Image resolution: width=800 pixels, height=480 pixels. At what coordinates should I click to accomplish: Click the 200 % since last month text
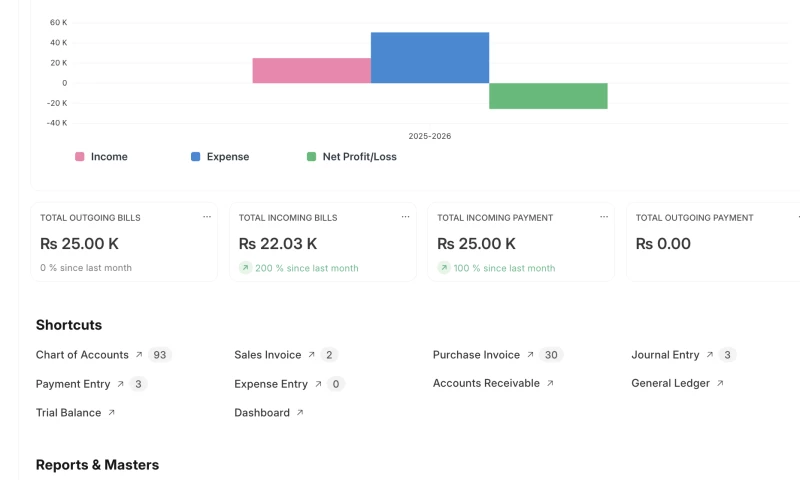307,268
